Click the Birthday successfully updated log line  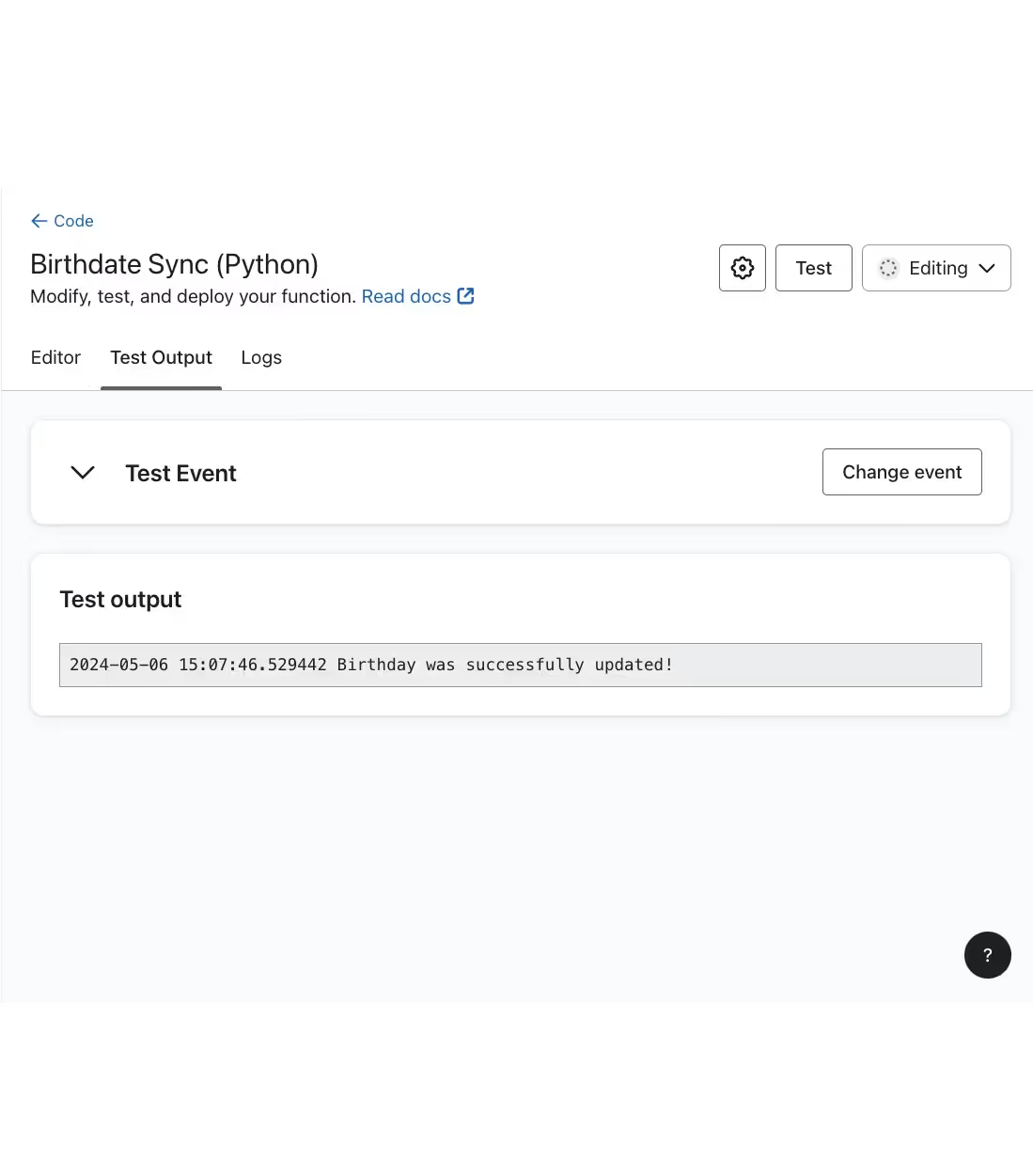371,665
